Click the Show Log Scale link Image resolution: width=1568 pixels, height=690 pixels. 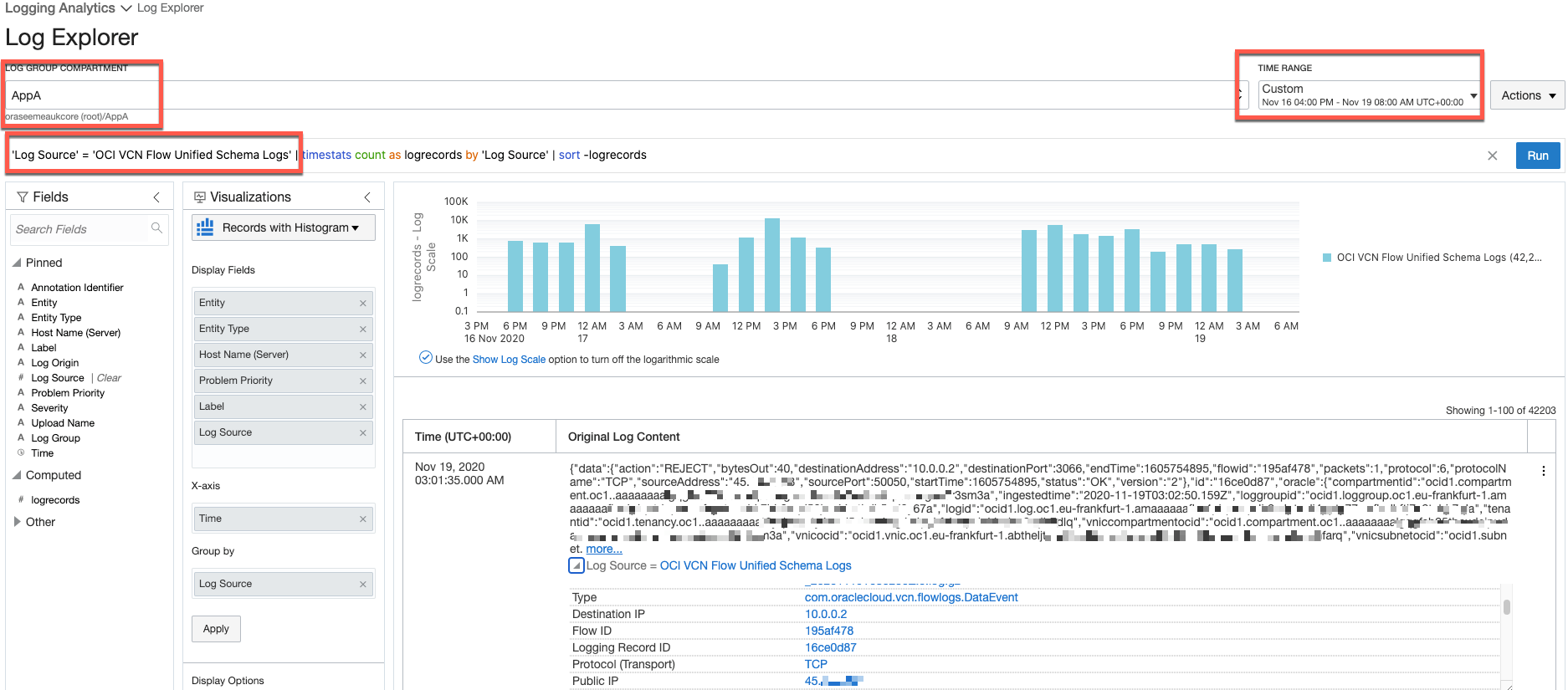coord(509,360)
